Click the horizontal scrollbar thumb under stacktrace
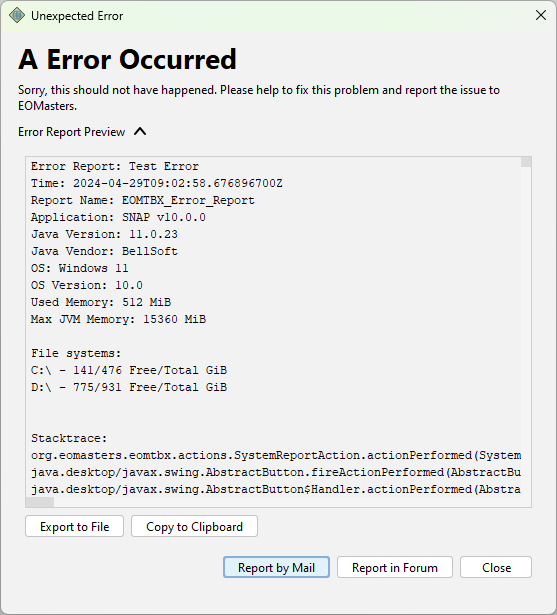The width and height of the screenshot is (557, 615). point(40,502)
